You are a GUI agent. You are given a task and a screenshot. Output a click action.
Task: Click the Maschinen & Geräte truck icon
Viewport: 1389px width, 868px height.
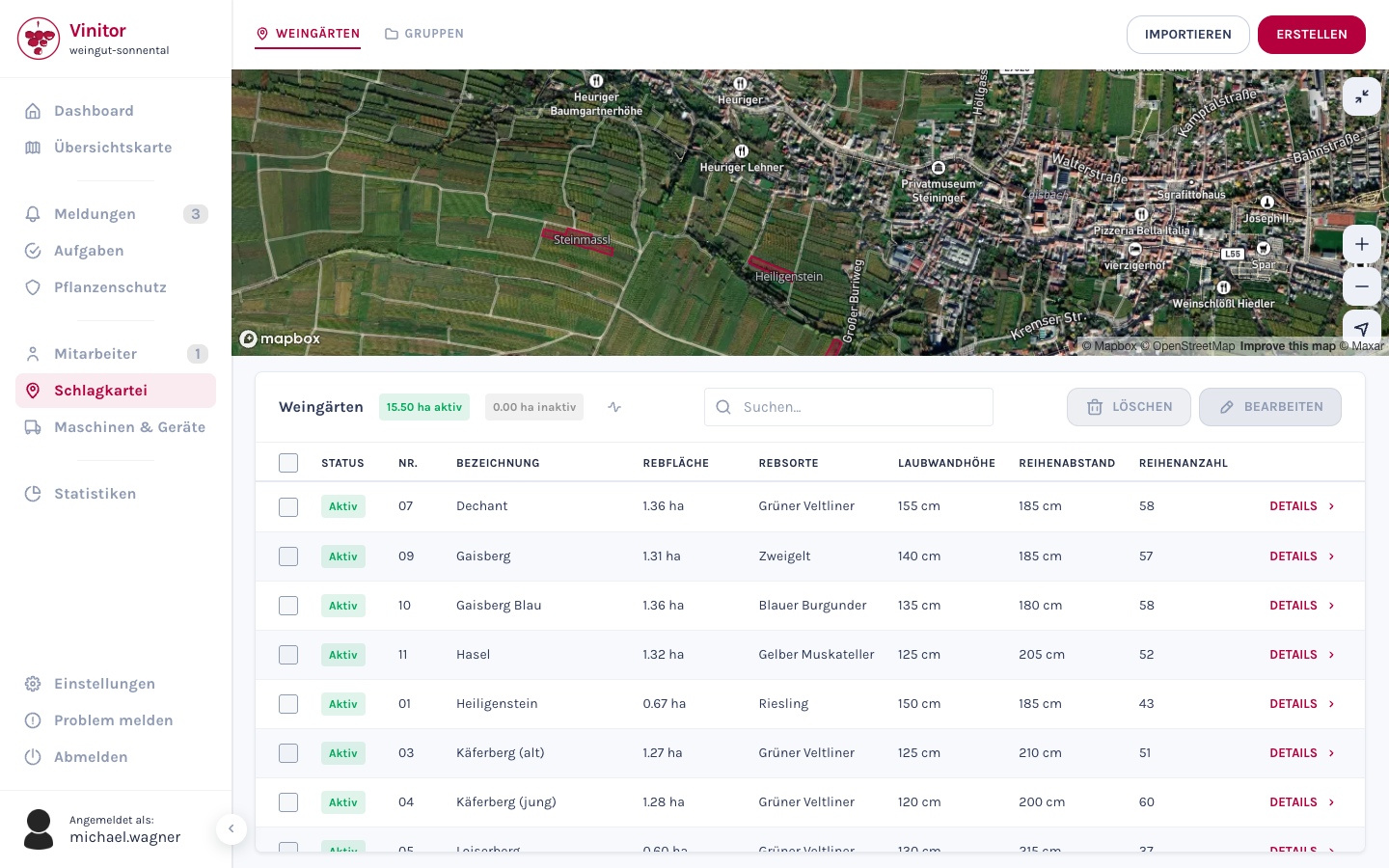tap(33, 427)
